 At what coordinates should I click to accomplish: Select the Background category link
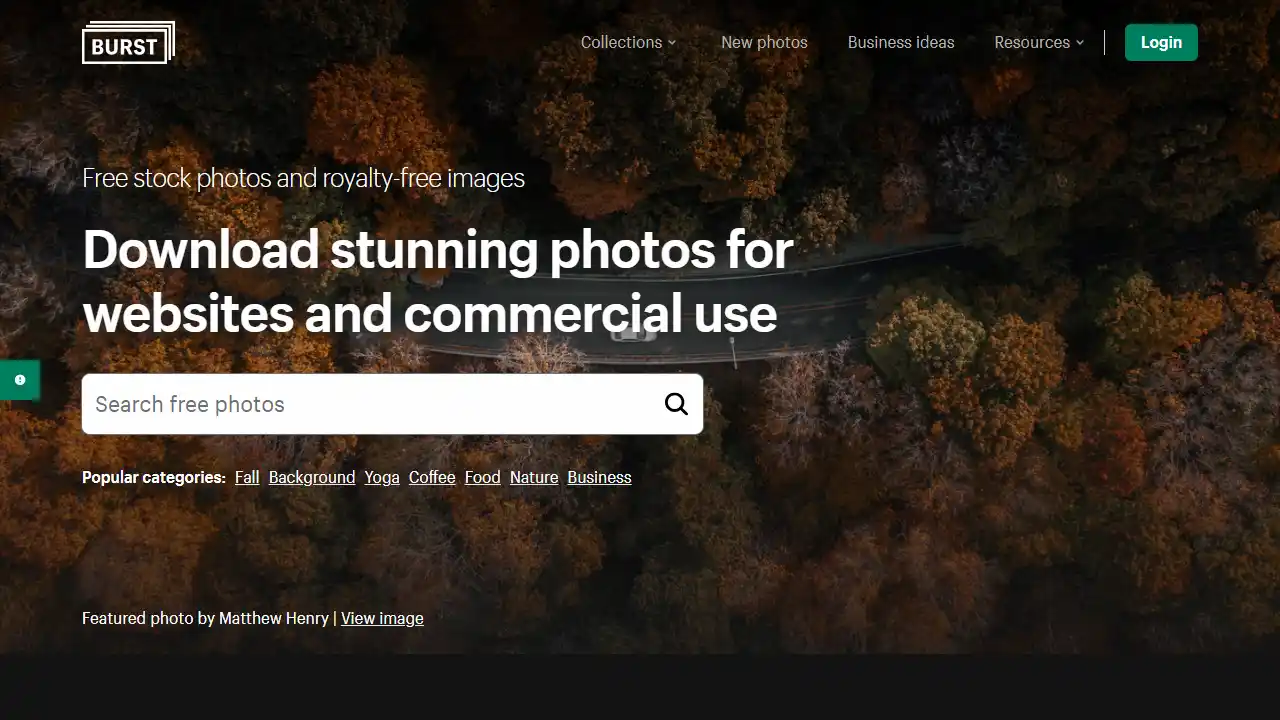(x=312, y=477)
